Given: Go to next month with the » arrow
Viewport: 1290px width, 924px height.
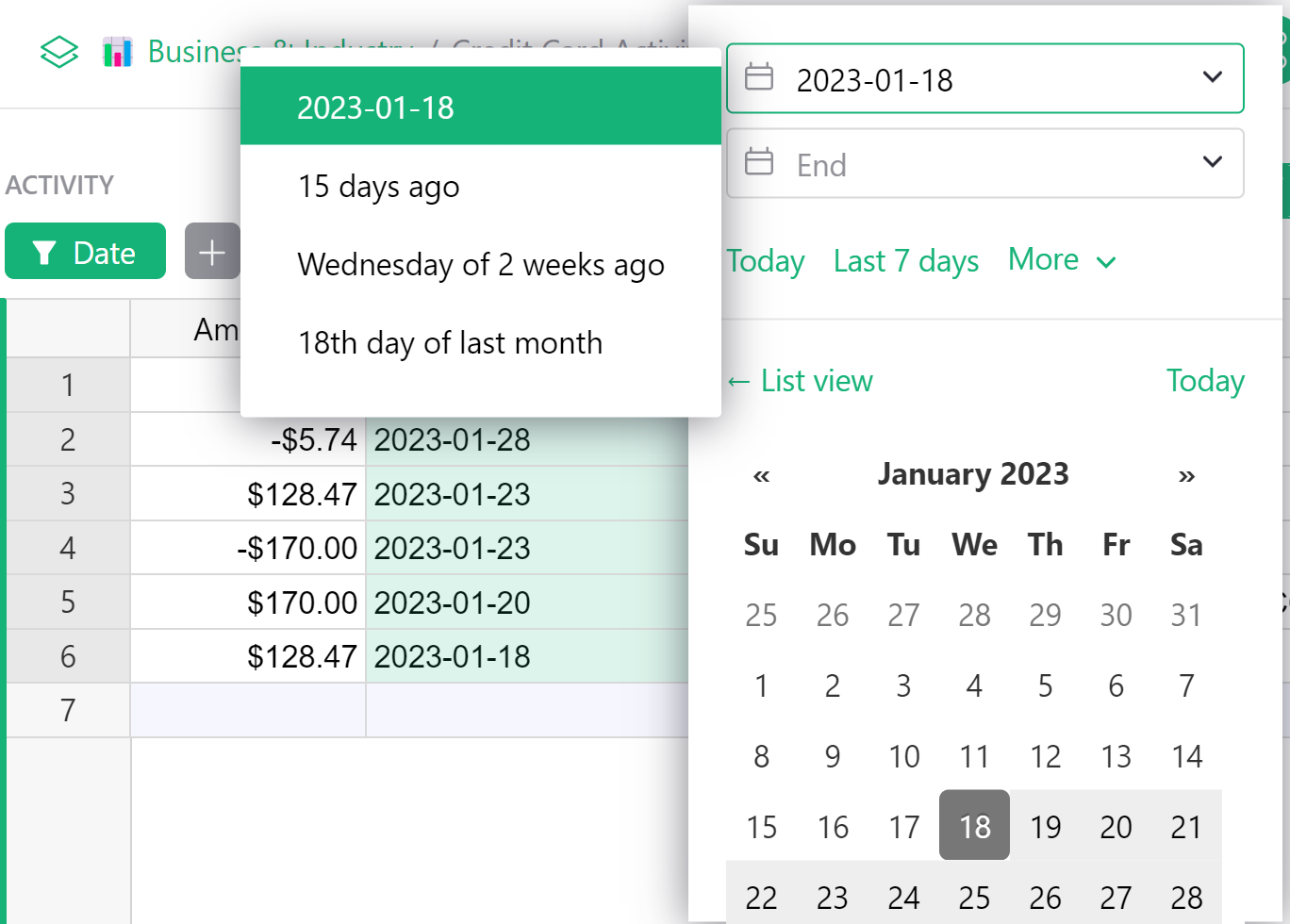Looking at the screenshot, I should pyautogui.click(x=1185, y=475).
